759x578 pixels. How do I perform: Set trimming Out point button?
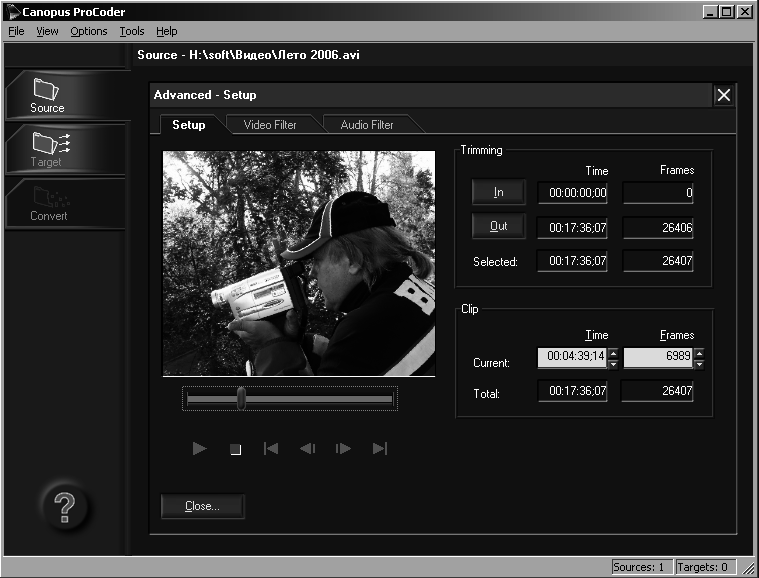click(499, 226)
